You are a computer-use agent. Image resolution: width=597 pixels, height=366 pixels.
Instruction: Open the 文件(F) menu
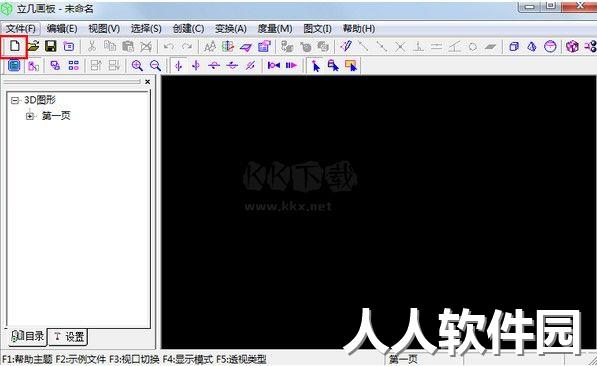pos(21,29)
